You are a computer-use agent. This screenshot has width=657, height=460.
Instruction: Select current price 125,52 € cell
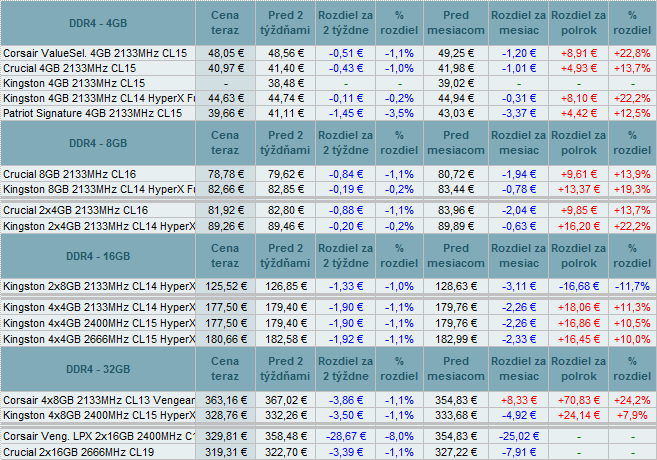pos(226,287)
